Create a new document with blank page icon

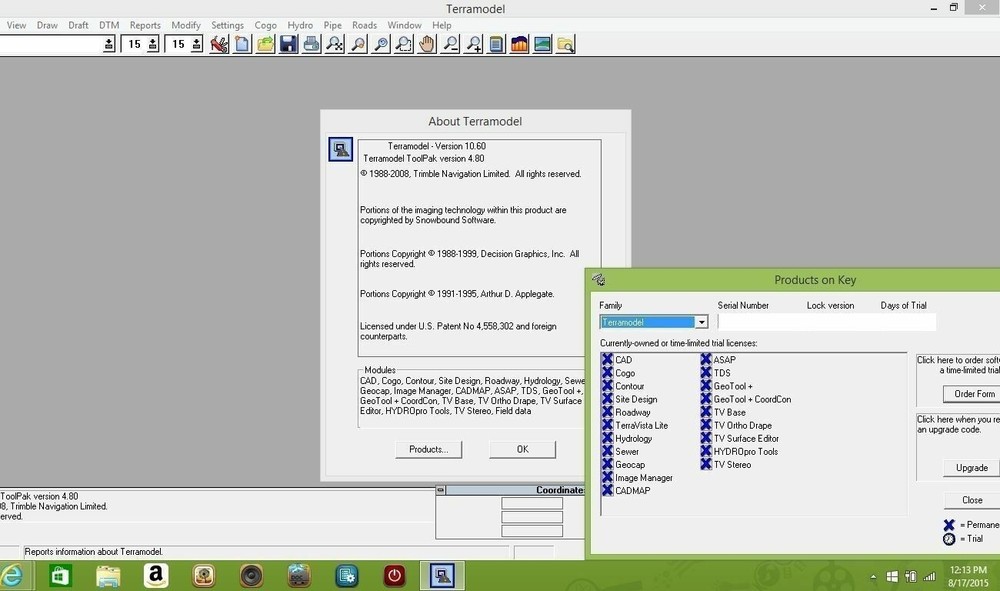[242, 44]
